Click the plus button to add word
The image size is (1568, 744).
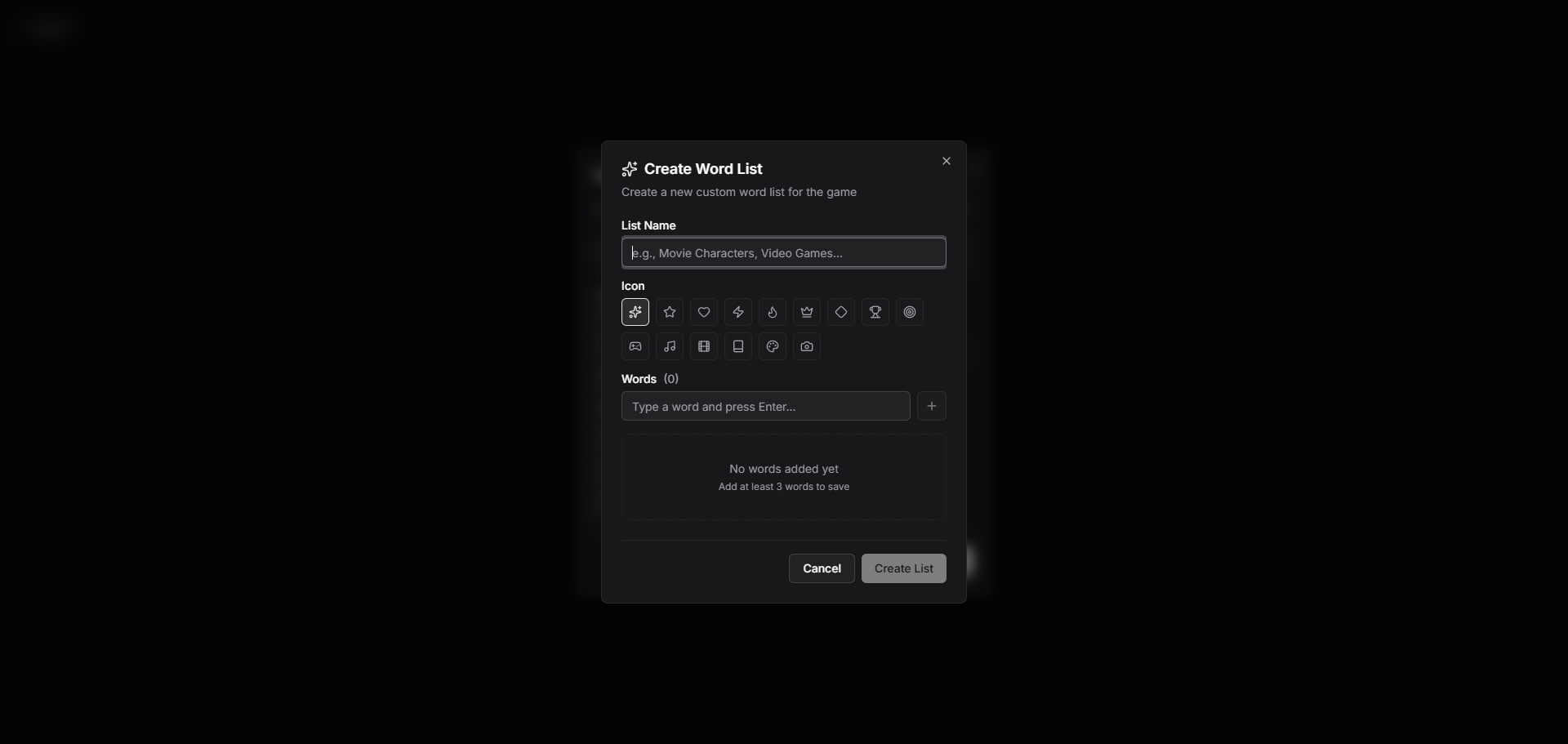click(x=932, y=406)
